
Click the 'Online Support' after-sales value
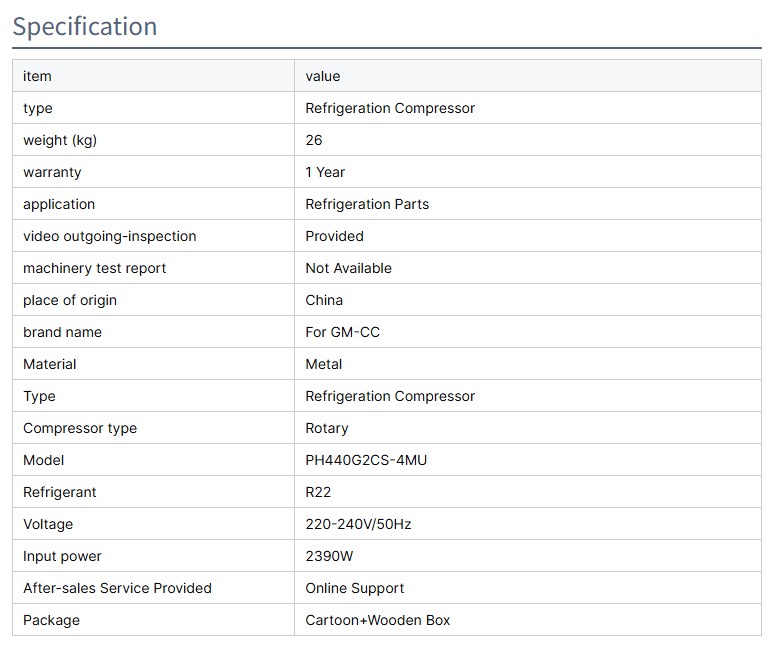(355, 588)
